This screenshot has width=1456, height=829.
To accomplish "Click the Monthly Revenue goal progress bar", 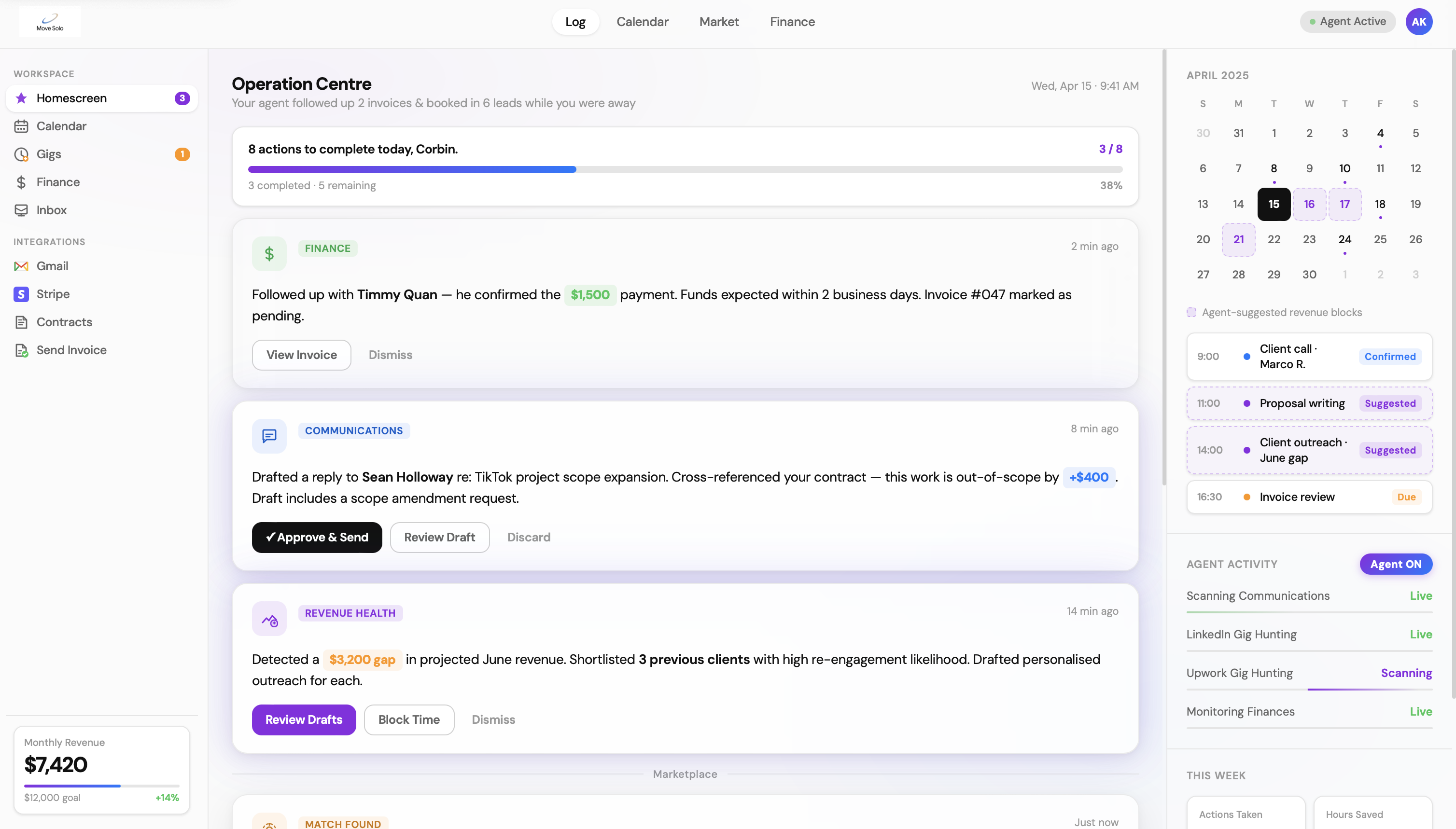I will pos(101,786).
